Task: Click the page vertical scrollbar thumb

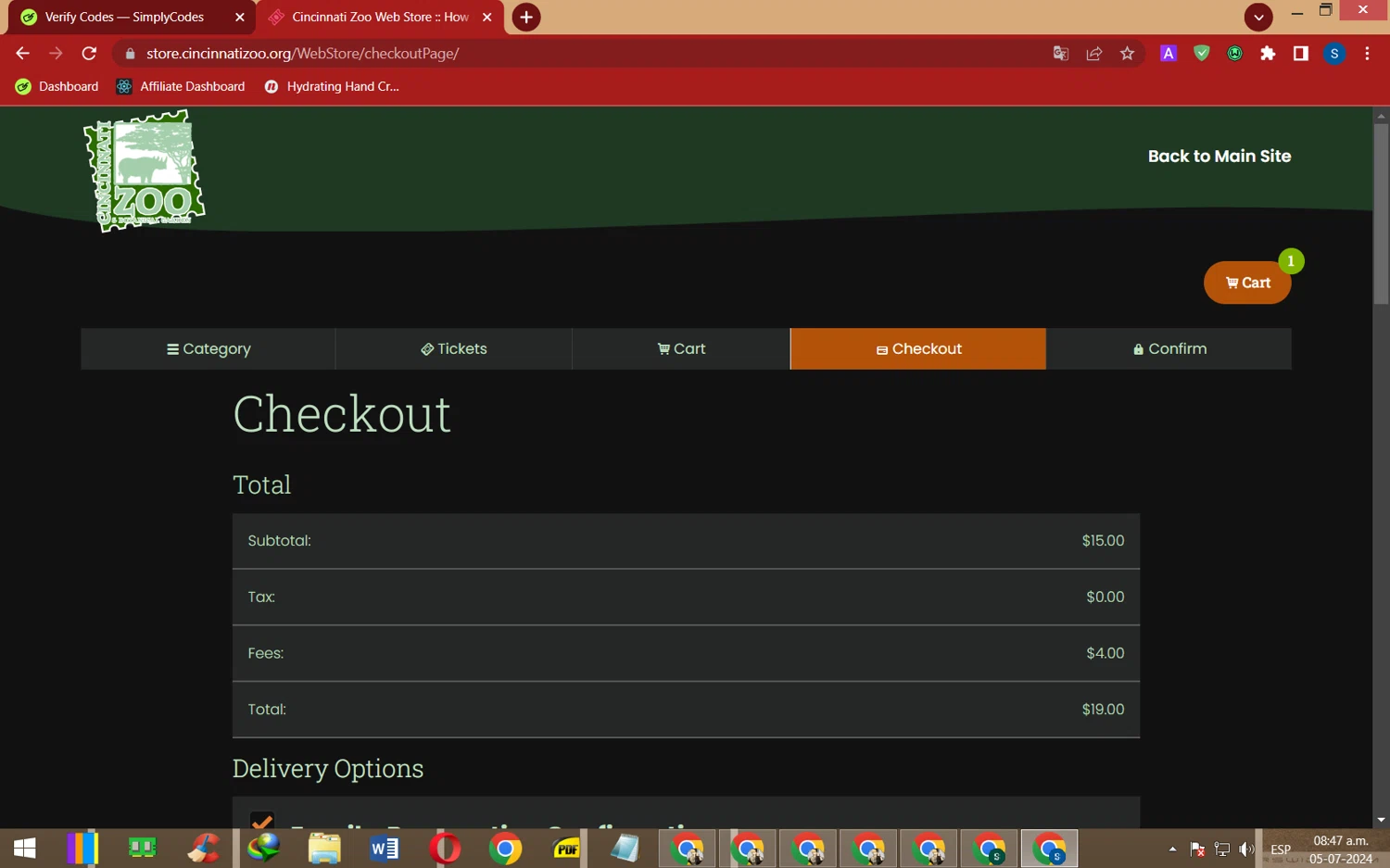Action: 1381,214
